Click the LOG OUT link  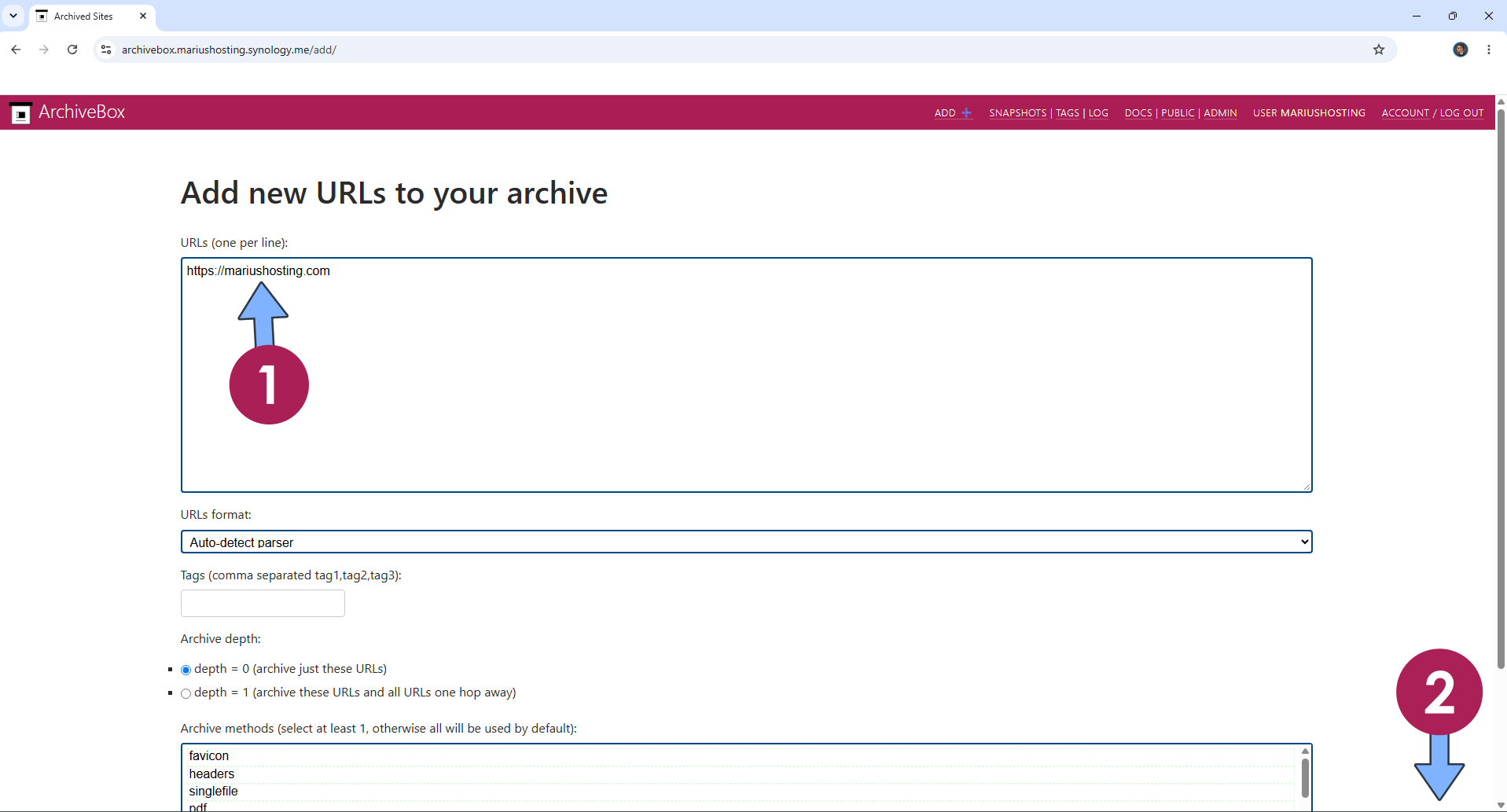click(1461, 113)
